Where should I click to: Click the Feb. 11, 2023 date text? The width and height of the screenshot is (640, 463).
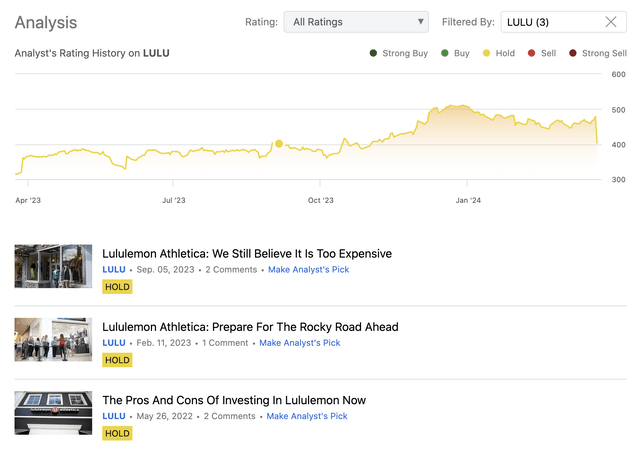point(164,343)
